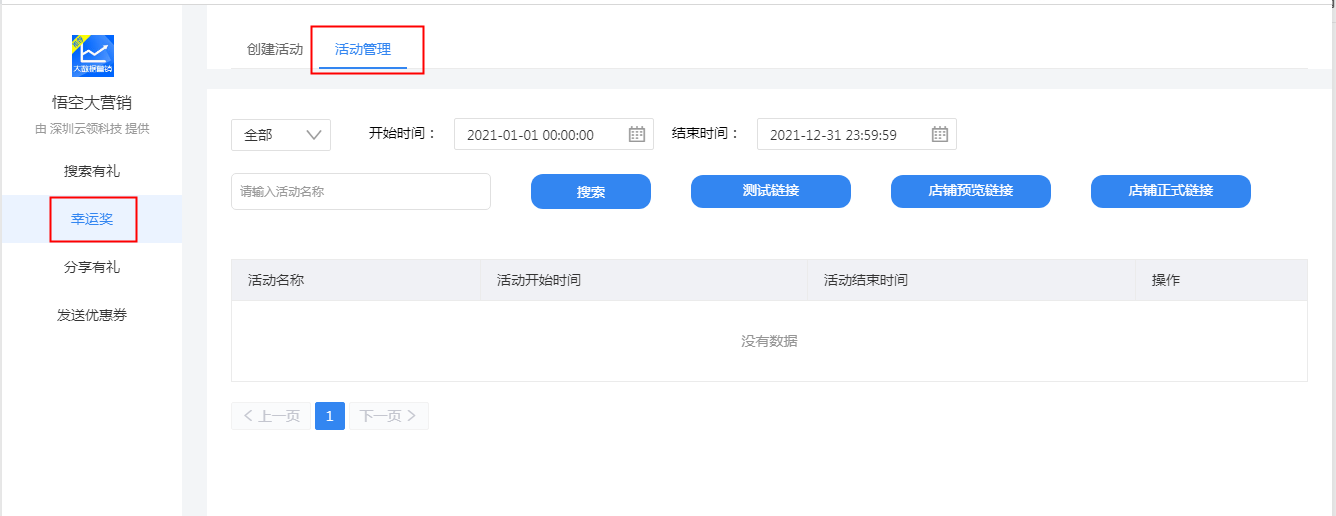Viewport: 1336px width, 516px height.
Task: Click the 没有数据 empty table message
Action: pos(769,341)
